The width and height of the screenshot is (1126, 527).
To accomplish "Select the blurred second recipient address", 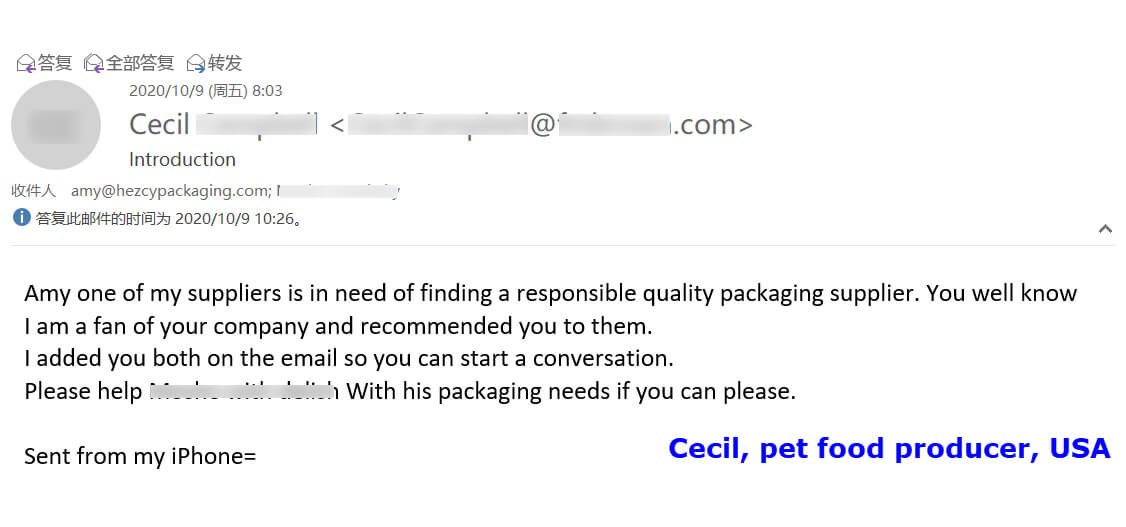I will (x=338, y=190).
